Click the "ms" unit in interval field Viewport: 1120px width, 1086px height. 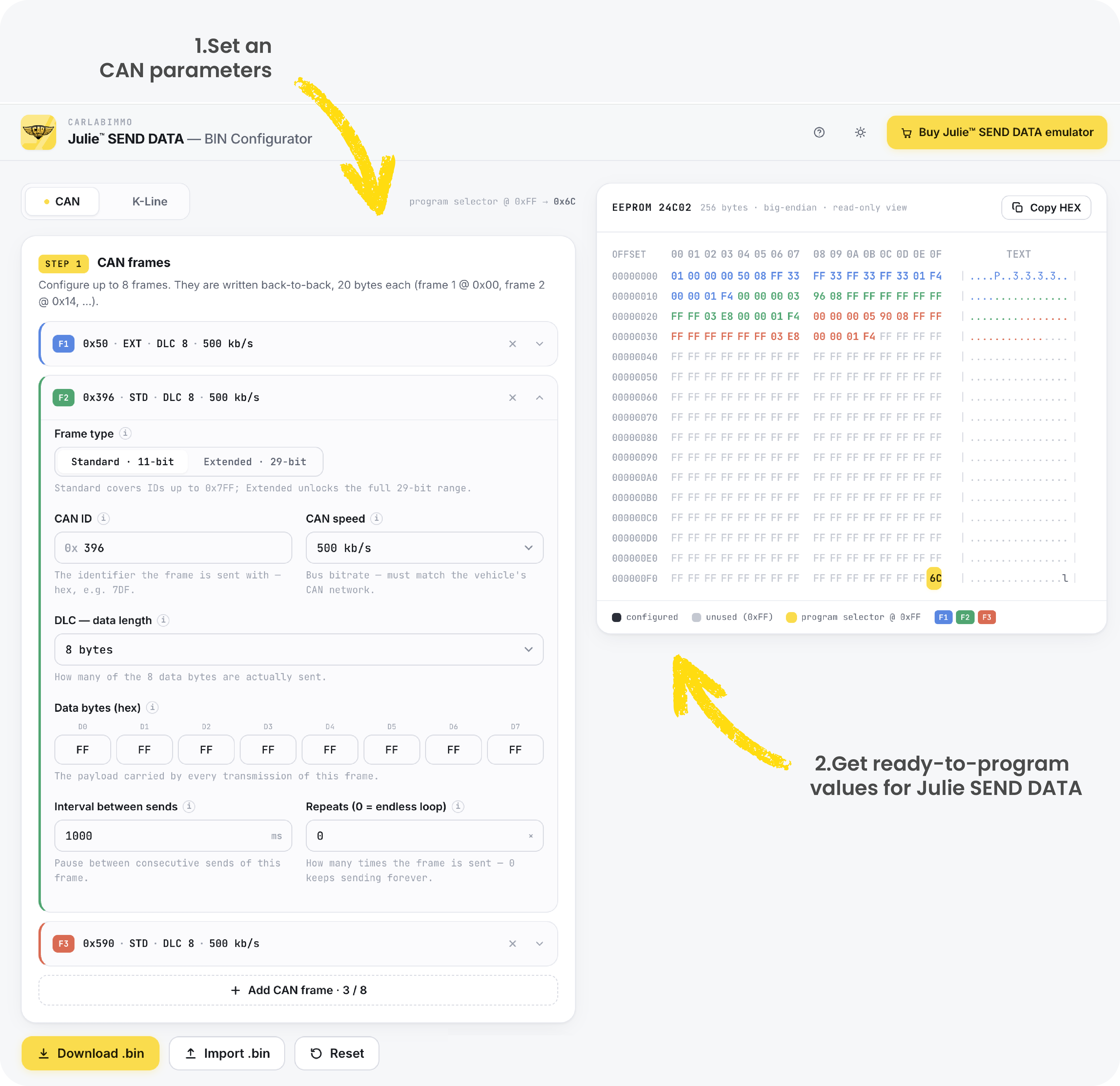(277, 836)
